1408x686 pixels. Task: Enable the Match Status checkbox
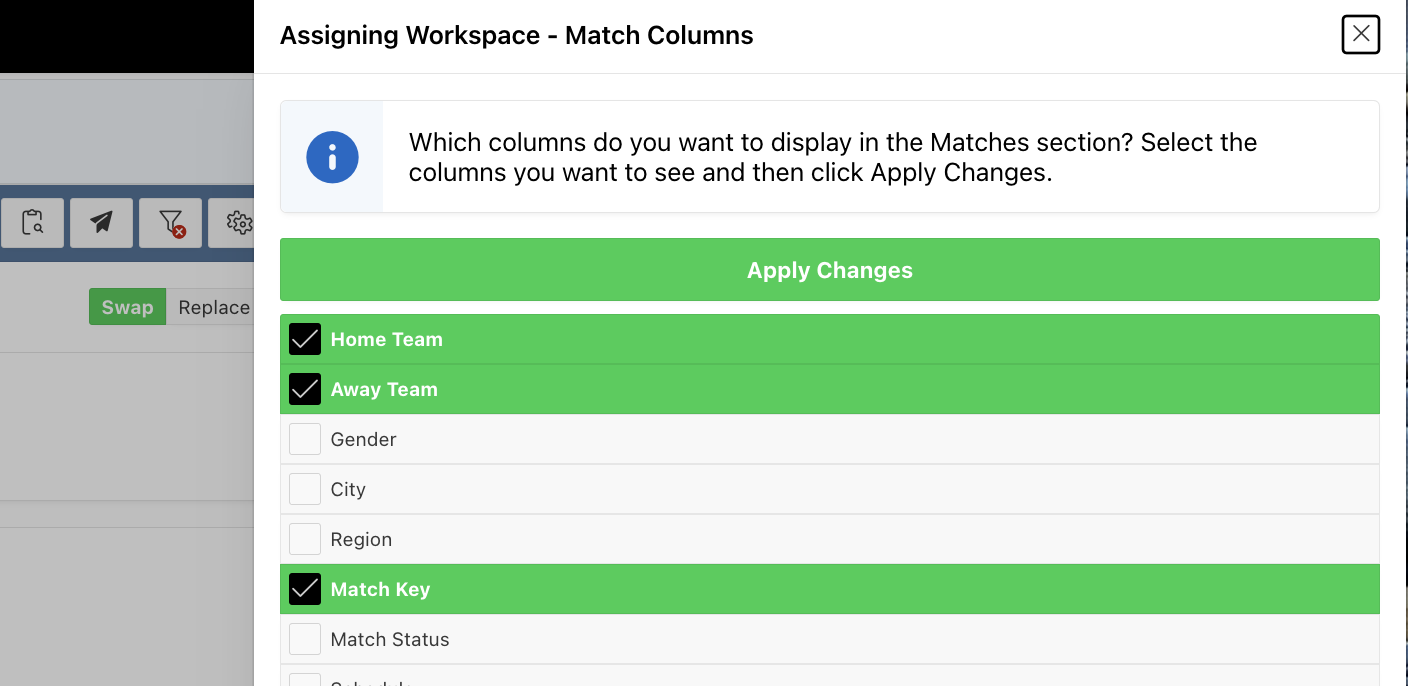[x=305, y=640]
